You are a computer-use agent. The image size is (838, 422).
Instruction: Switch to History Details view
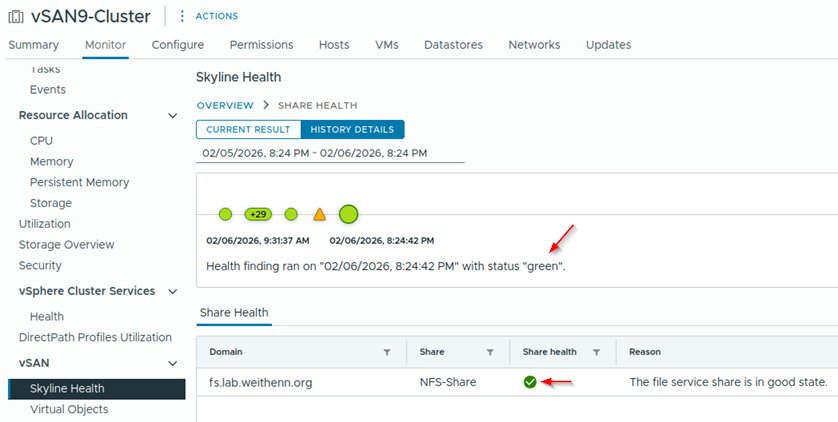click(352, 129)
